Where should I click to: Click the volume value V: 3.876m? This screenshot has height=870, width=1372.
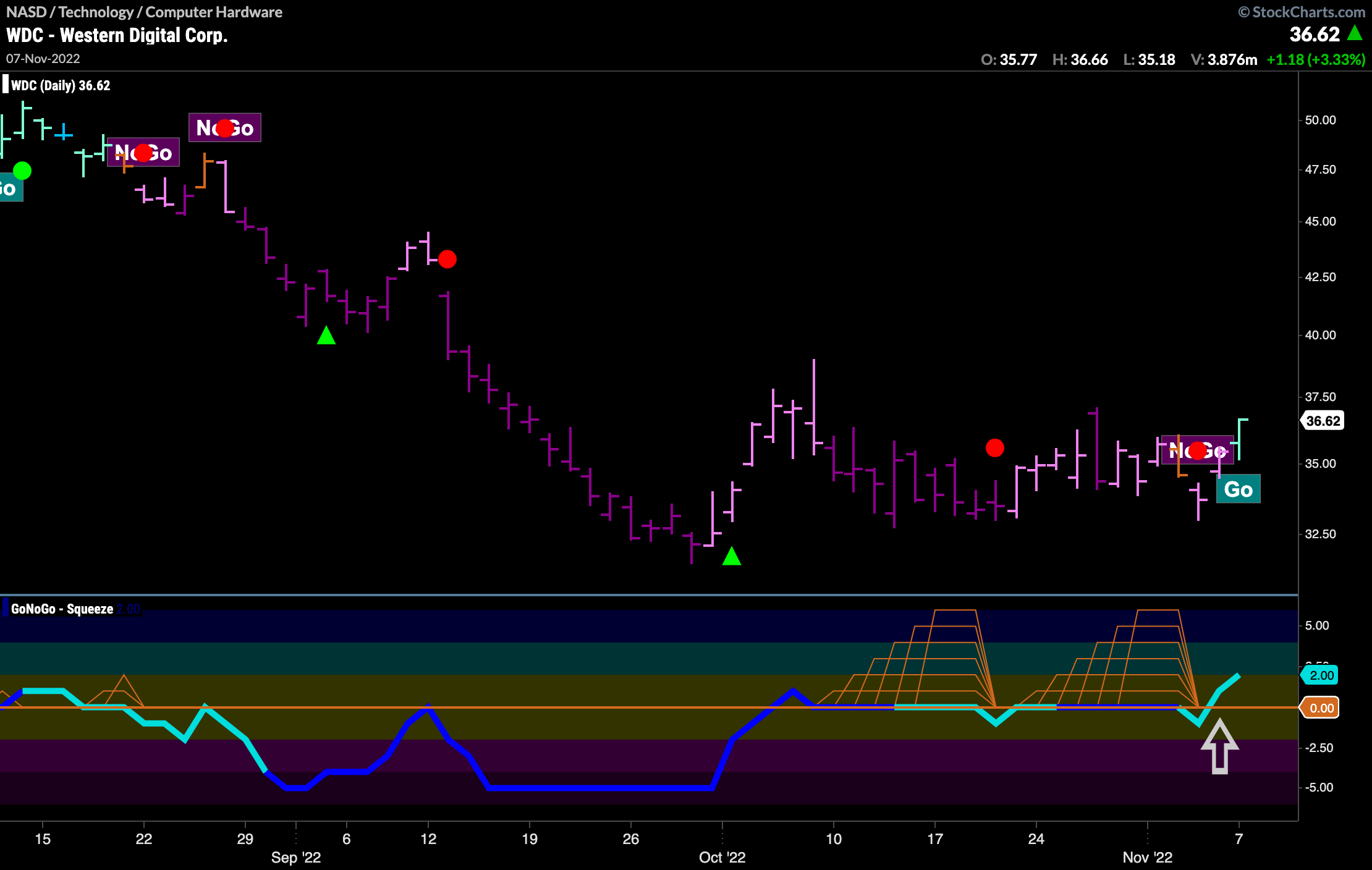[1224, 60]
